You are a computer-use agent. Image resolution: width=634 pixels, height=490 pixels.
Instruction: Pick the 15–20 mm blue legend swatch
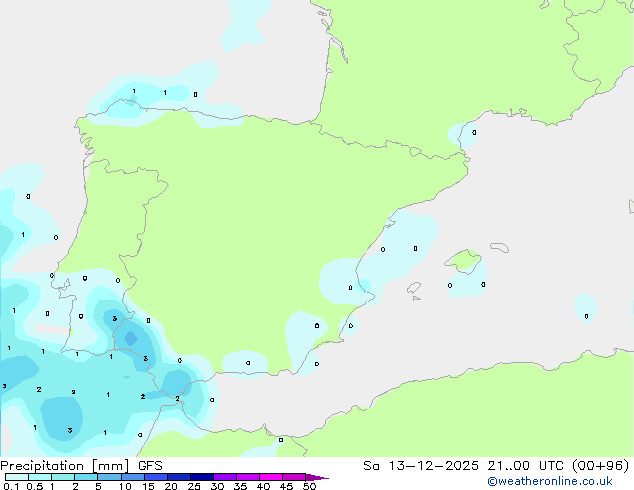click(x=155, y=477)
